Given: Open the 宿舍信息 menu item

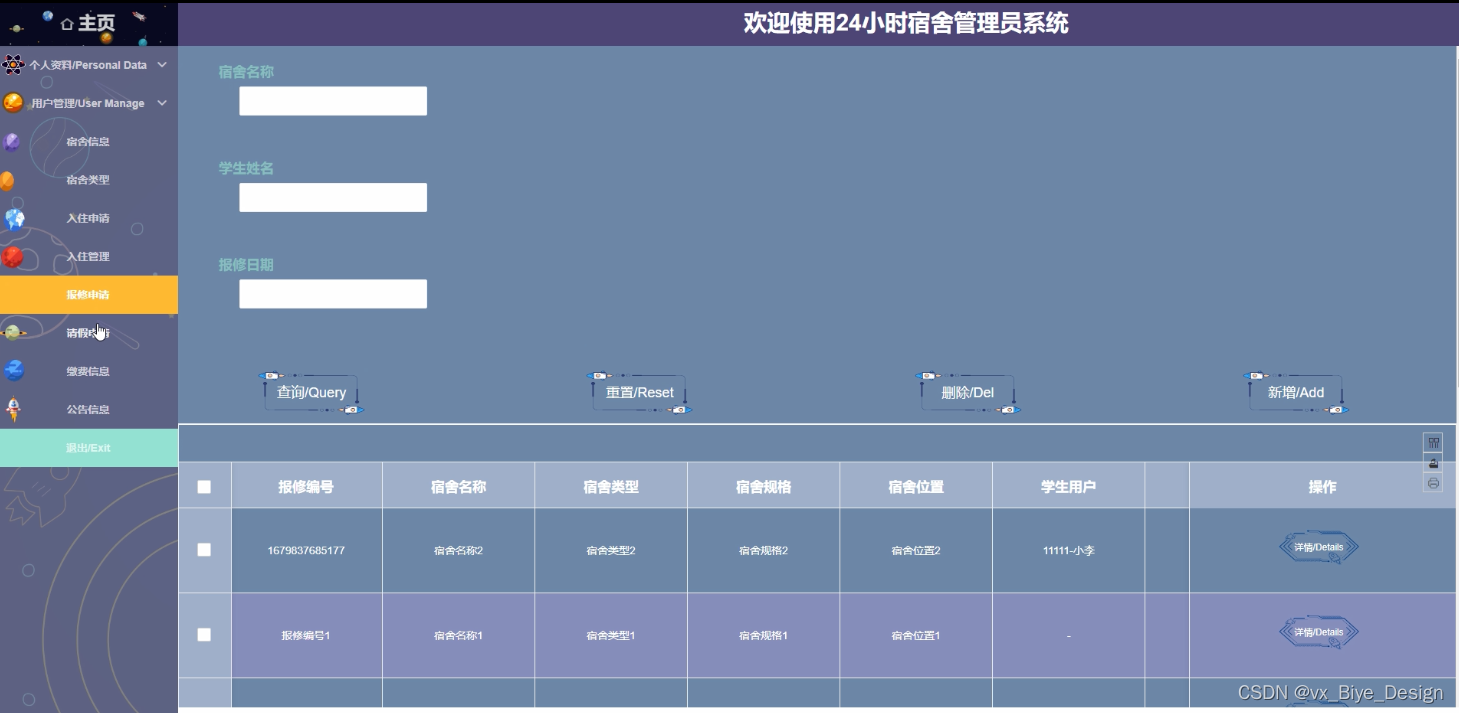Looking at the screenshot, I should (x=88, y=142).
